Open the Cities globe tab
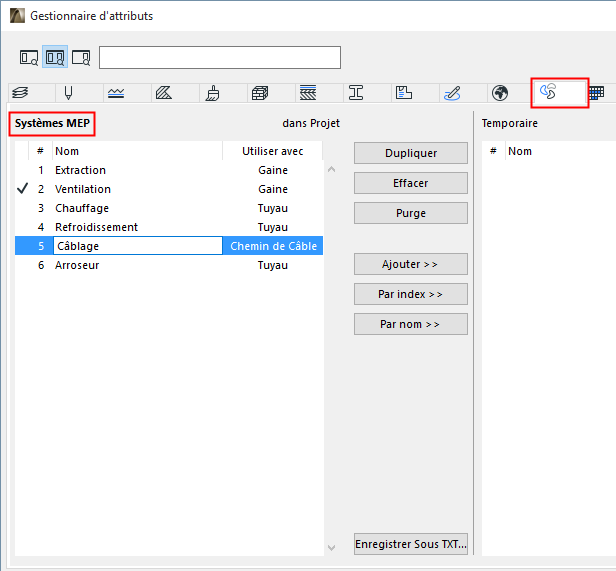This screenshot has height=571, width=616. pyautogui.click(x=500, y=93)
